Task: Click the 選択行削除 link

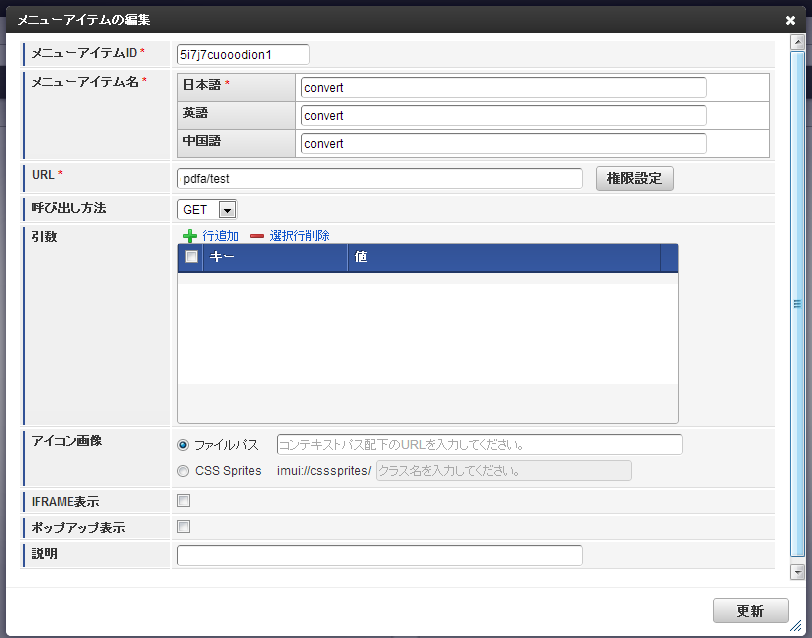Action: coord(299,236)
